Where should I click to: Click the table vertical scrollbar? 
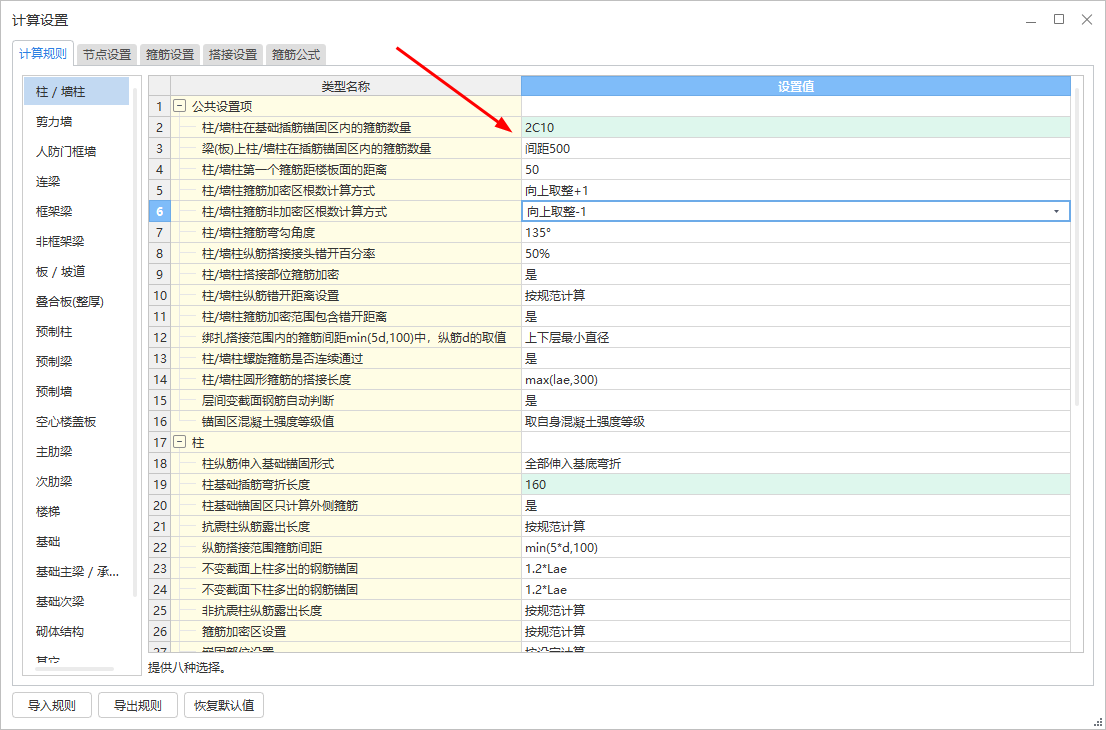[1077, 247]
